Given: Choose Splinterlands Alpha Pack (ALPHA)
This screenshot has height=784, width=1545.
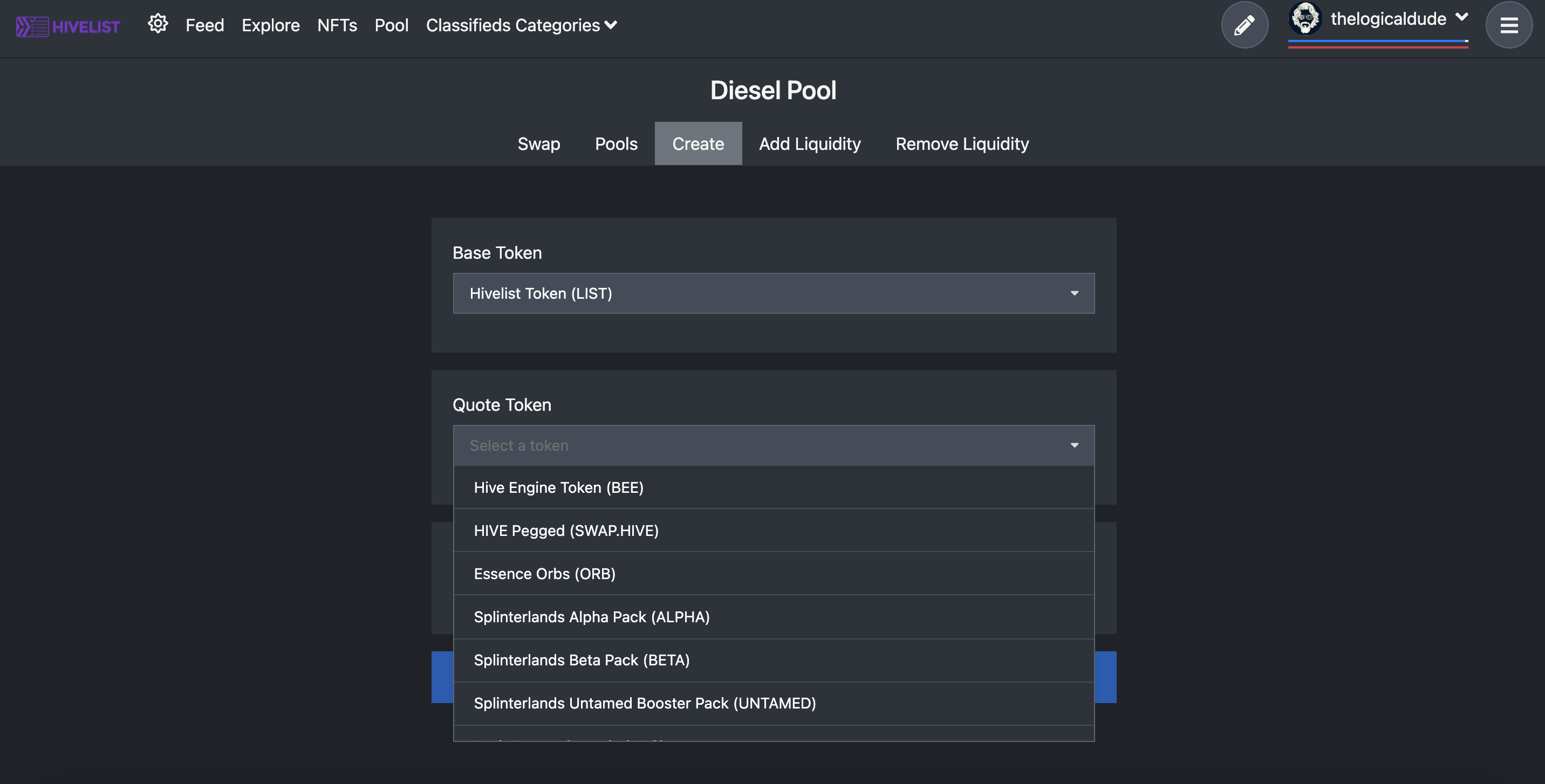Looking at the screenshot, I should coord(774,617).
